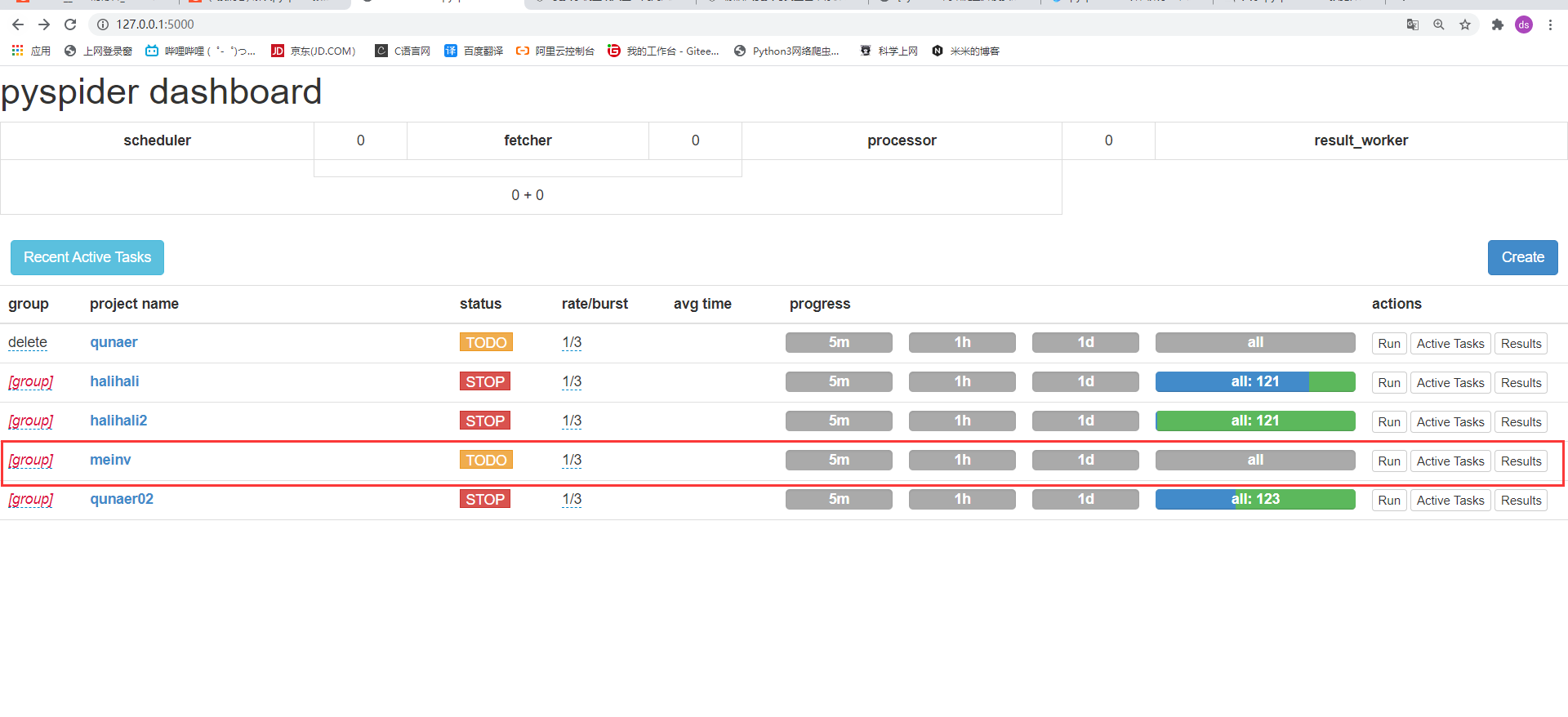Run the halihali project

(1389, 383)
